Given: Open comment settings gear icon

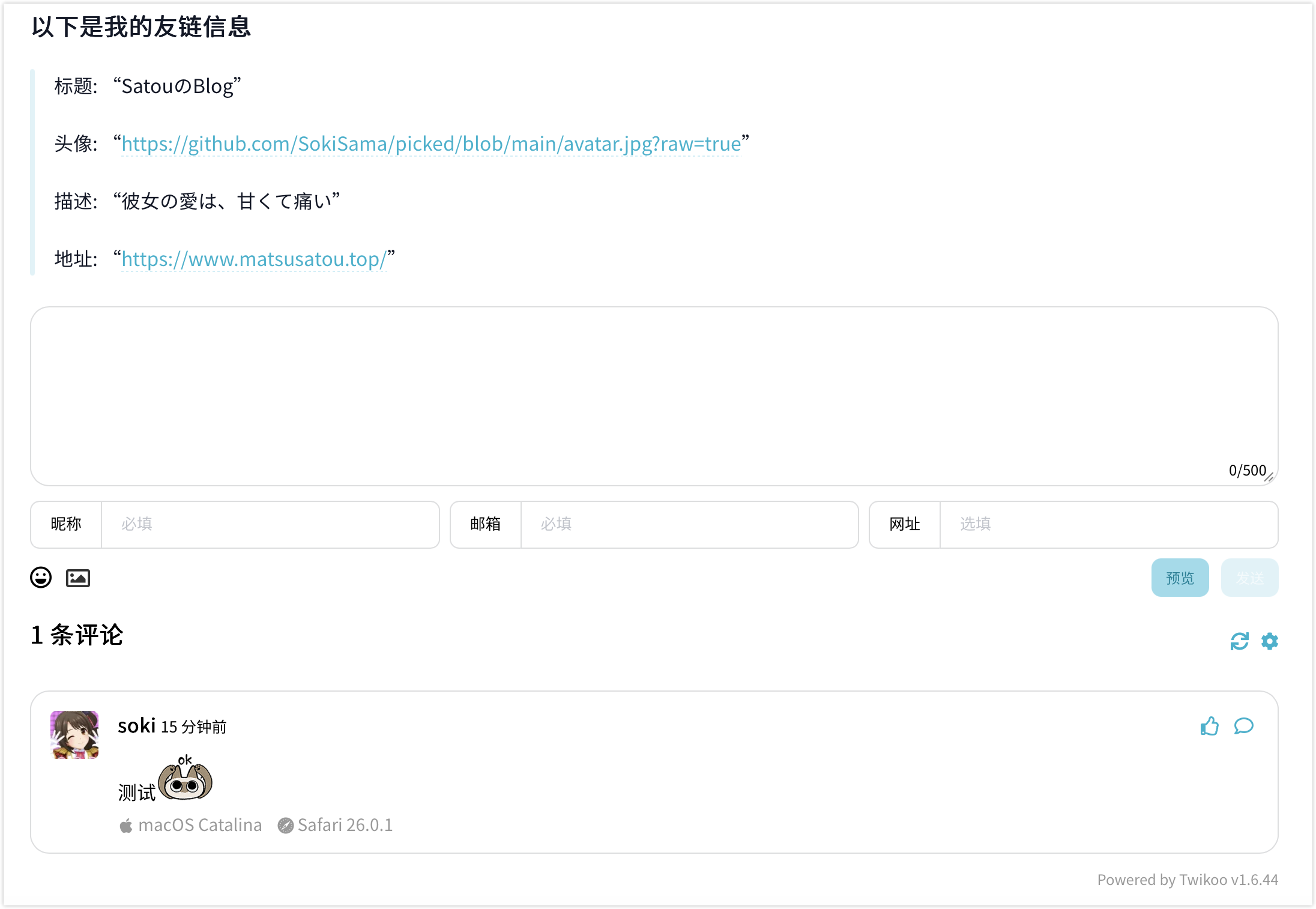Looking at the screenshot, I should [x=1269, y=641].
